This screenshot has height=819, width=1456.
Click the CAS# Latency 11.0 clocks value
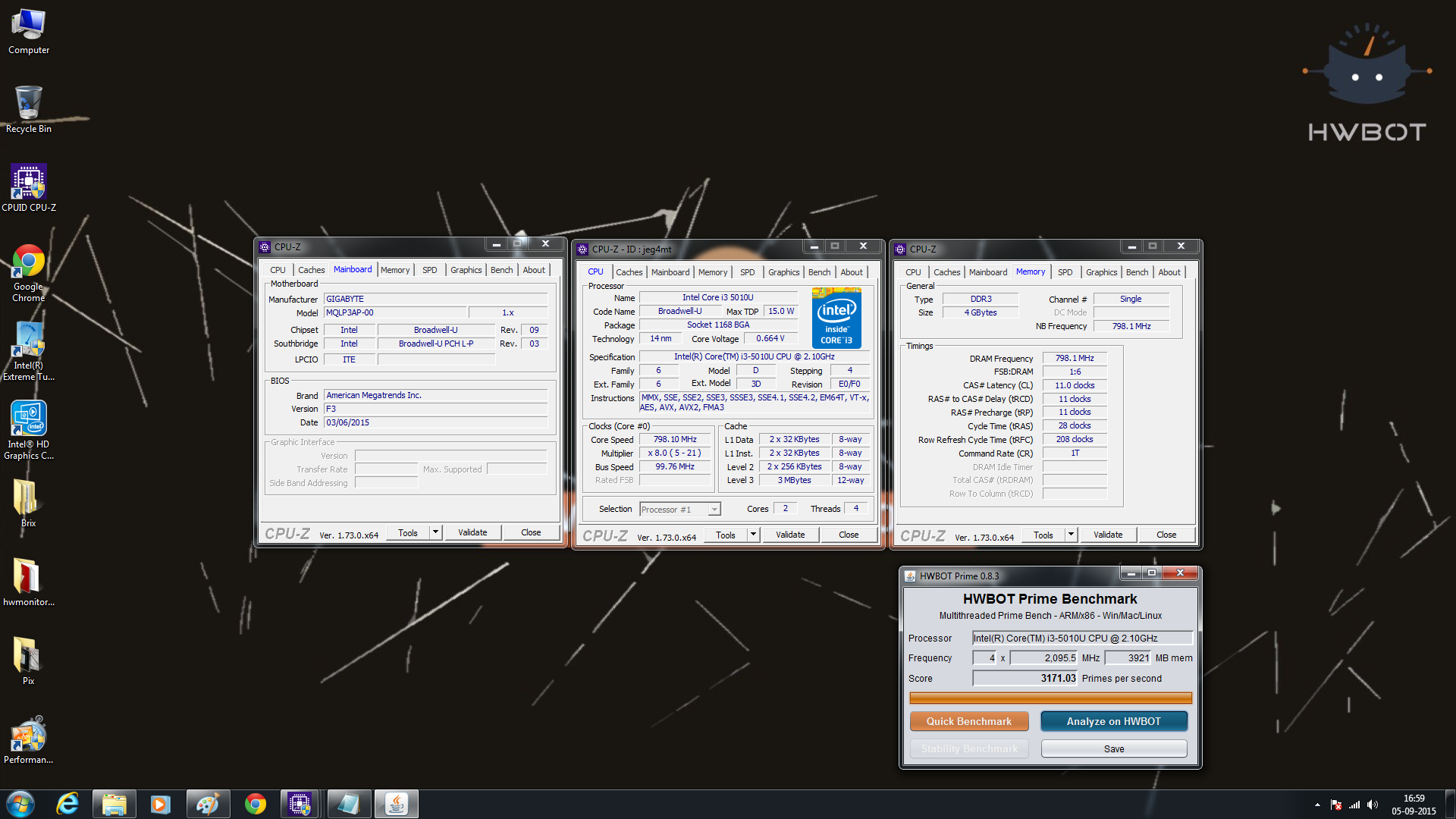[x=1075, y=385]
